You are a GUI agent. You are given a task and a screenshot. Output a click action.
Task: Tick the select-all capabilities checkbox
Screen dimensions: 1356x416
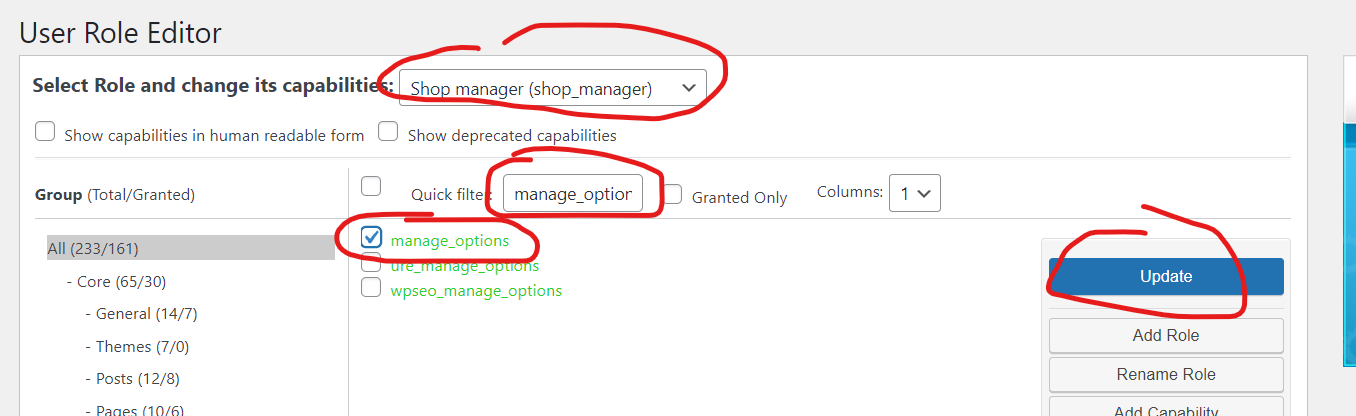coord(371,186)
